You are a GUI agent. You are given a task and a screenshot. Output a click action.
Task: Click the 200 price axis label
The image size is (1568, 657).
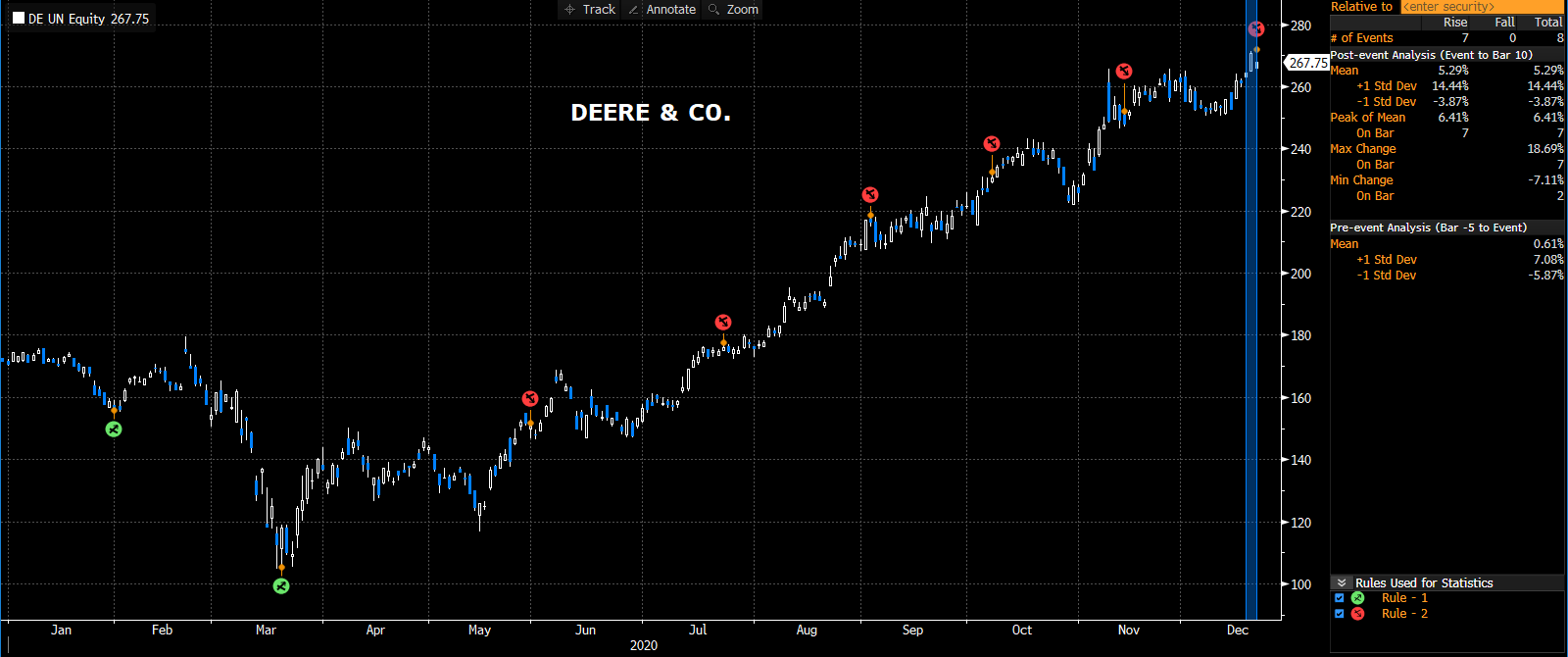point(1300,274)
